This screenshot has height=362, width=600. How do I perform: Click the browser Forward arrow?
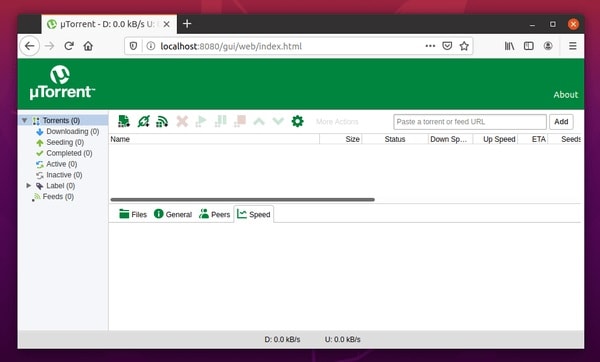coord(49,46)
